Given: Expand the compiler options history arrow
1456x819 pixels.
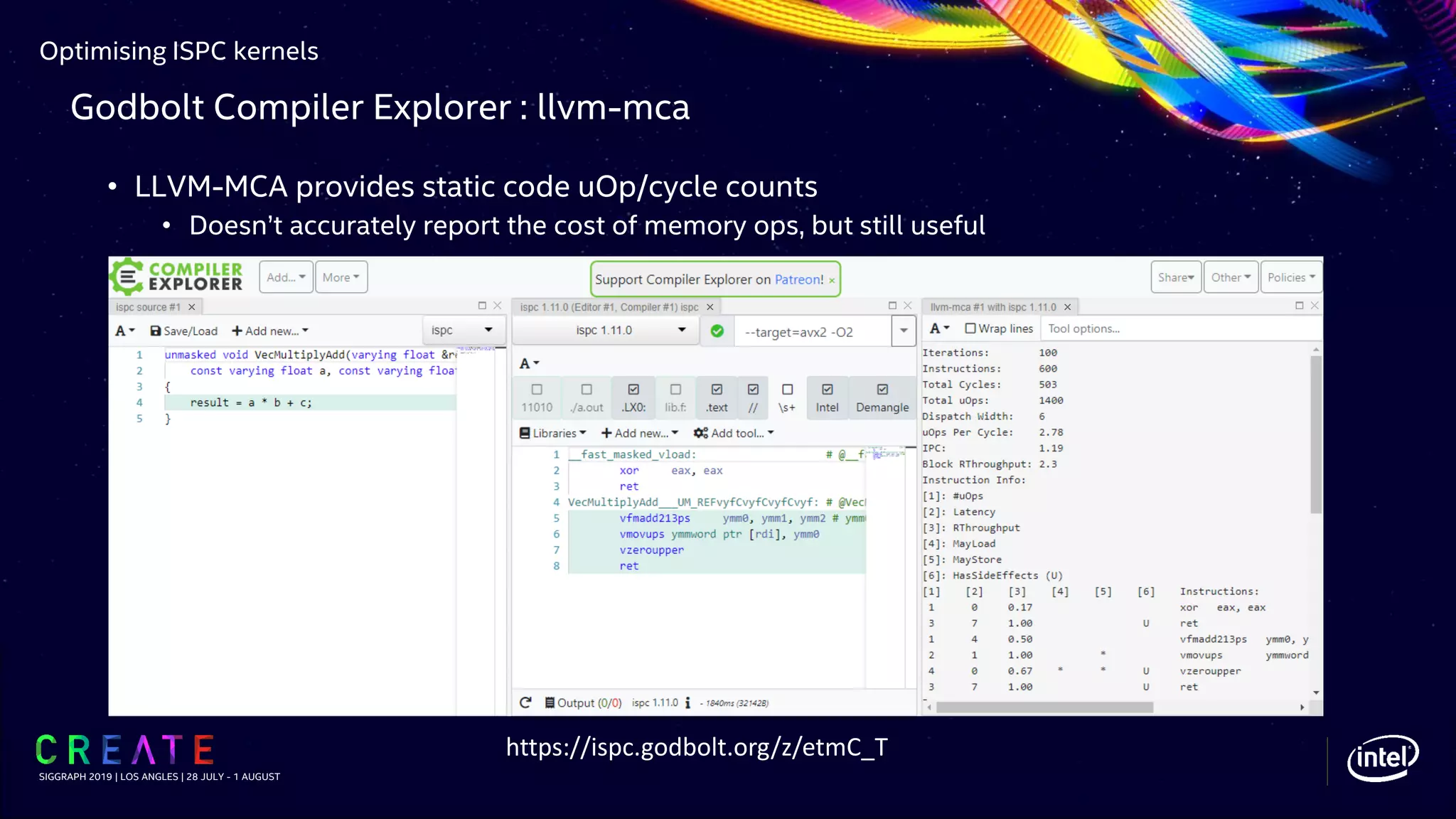Looking at the screenshot, I should pos(904,331).
